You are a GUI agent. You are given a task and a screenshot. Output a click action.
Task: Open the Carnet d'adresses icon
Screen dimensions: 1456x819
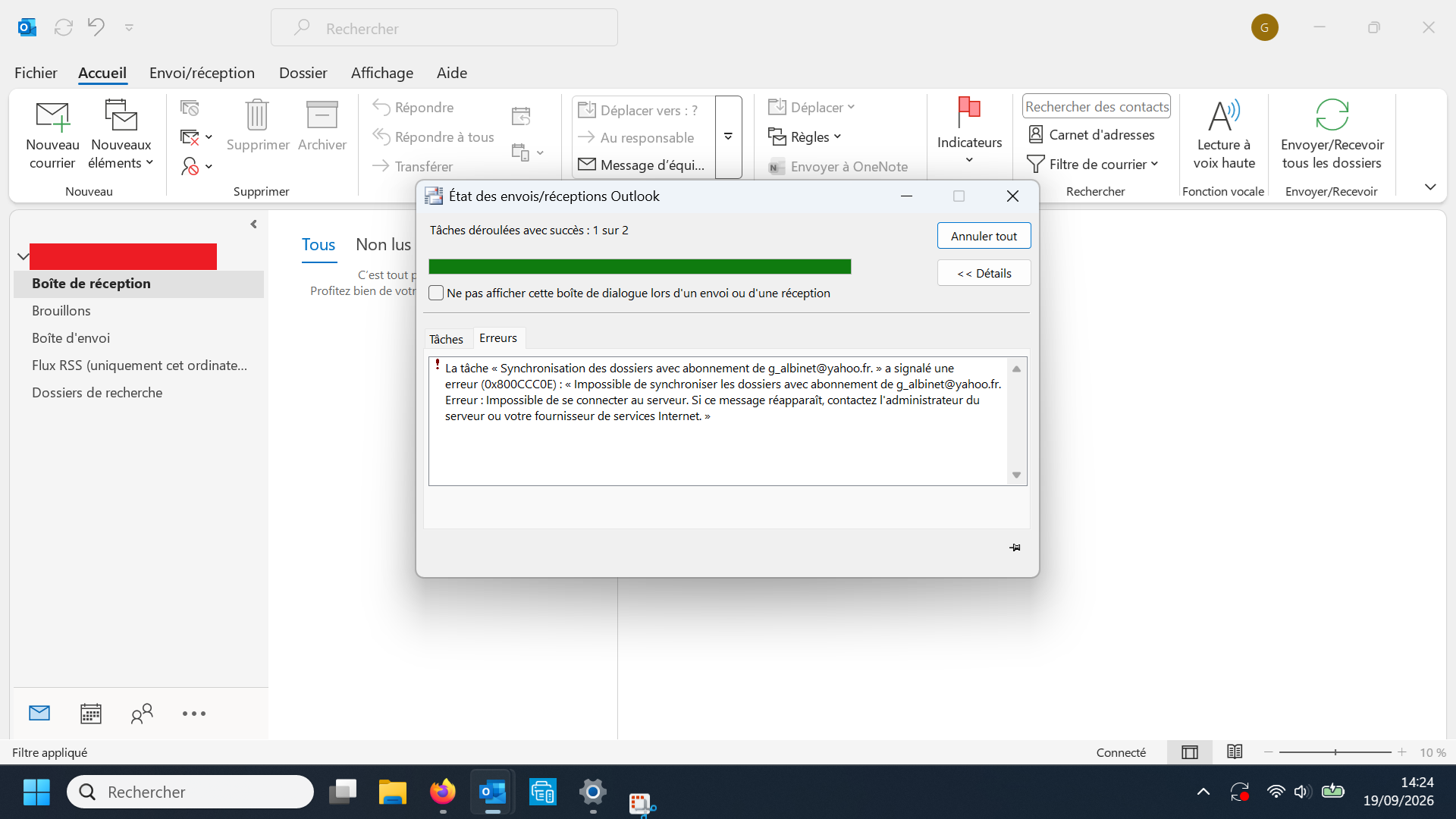pyautogui.click(x=1036, y=134)
